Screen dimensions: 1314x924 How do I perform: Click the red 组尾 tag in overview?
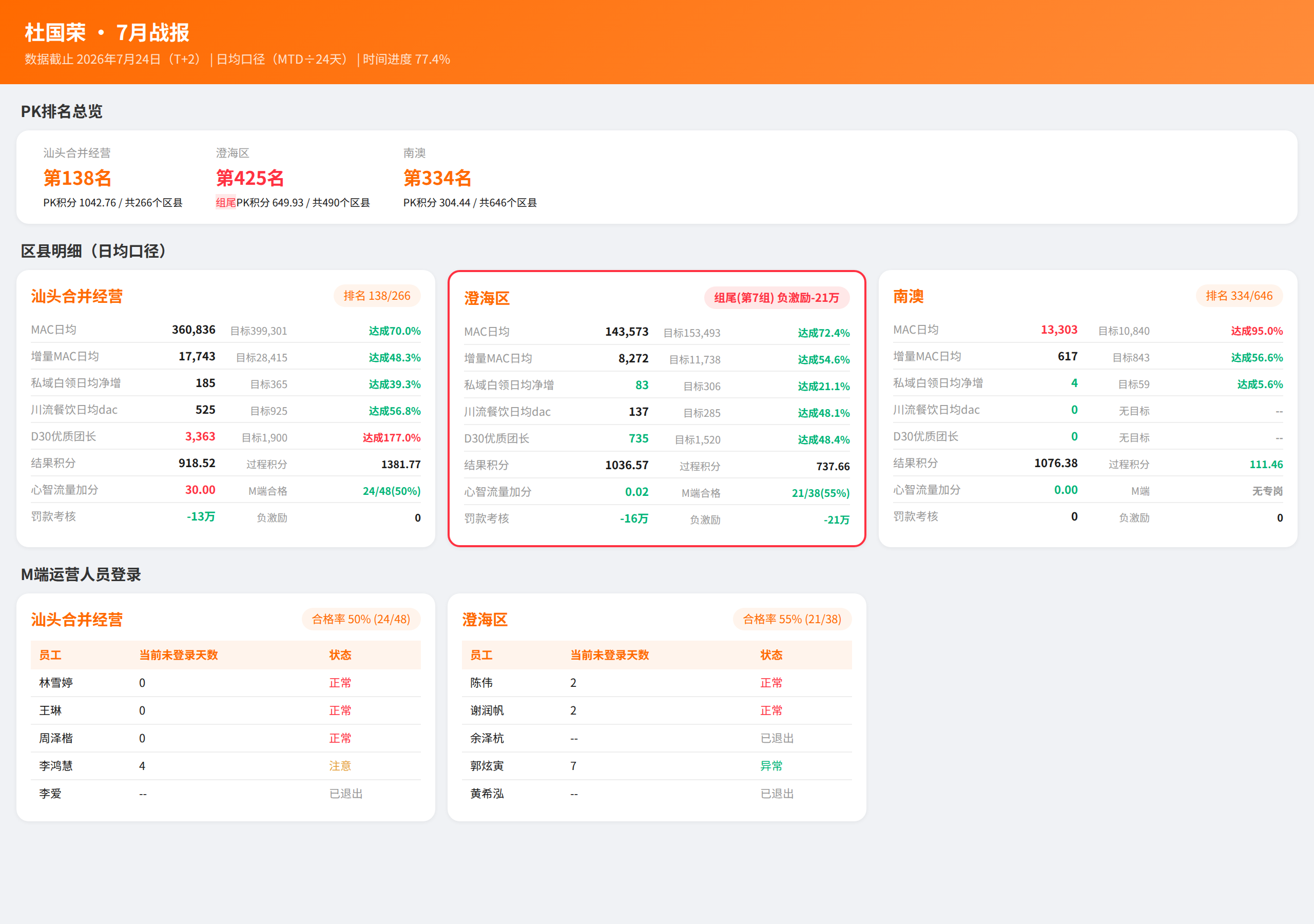click(x=226, y=203)
